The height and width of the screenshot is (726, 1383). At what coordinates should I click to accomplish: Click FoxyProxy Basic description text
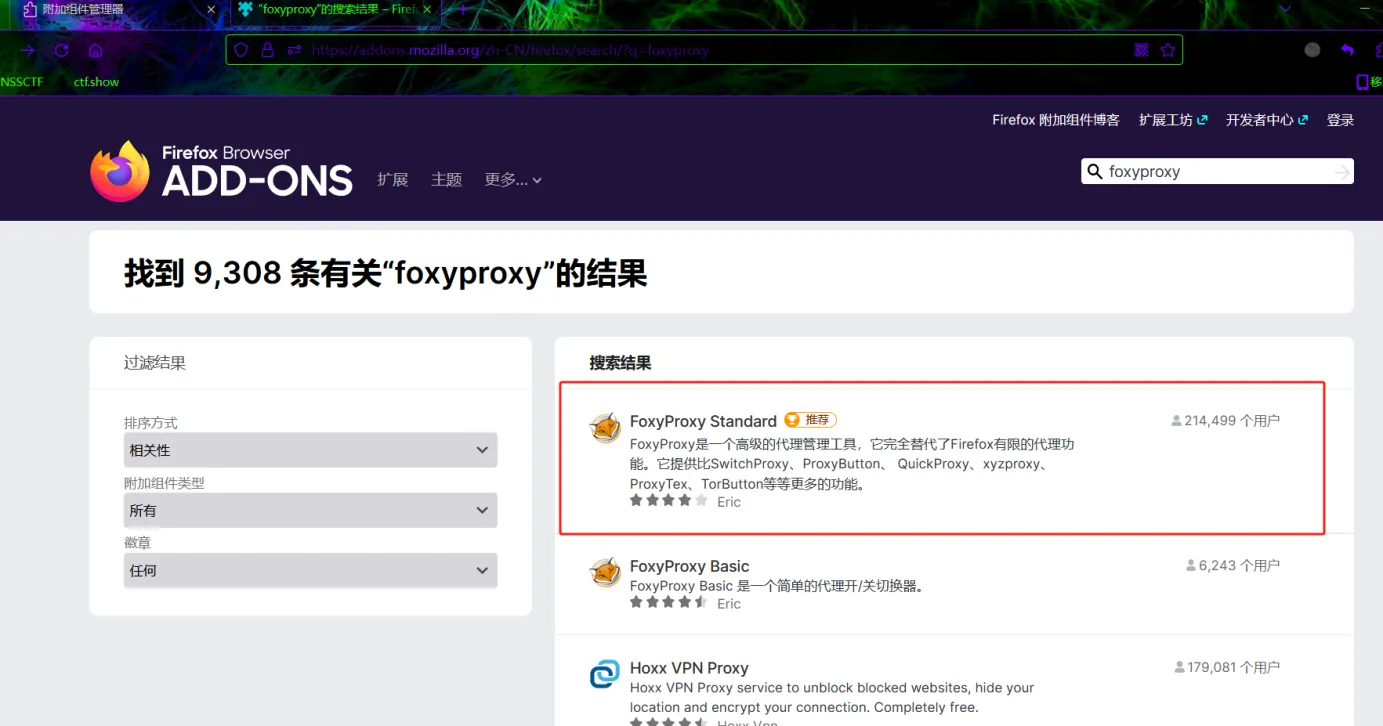pos(777,586)
